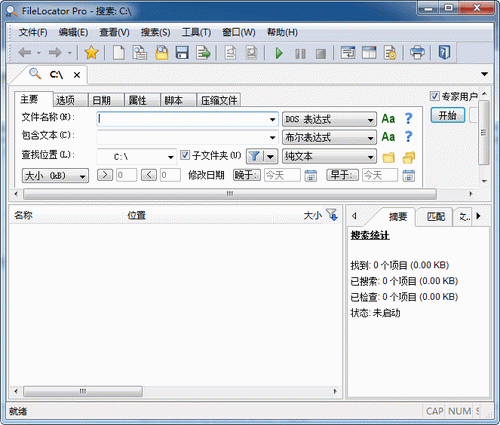Viewport: 500px width, 425px height.
Task: Open dropdown arrow next to filter funnel
Action: pyautogui.click(x=270, y=156)
